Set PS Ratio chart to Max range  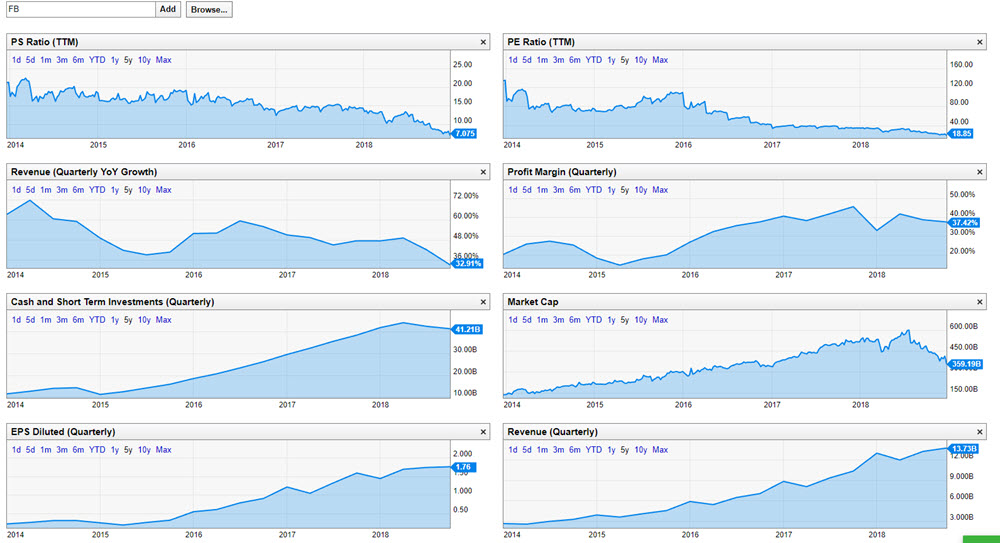click(163, 60)
